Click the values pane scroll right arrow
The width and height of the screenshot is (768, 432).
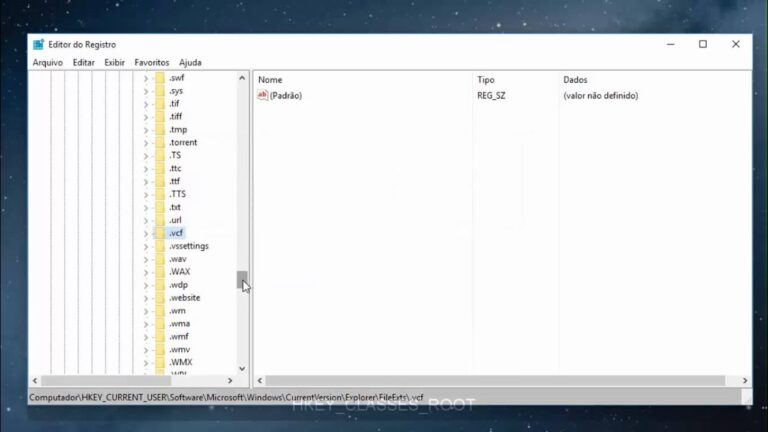click(x=745, y=381)
